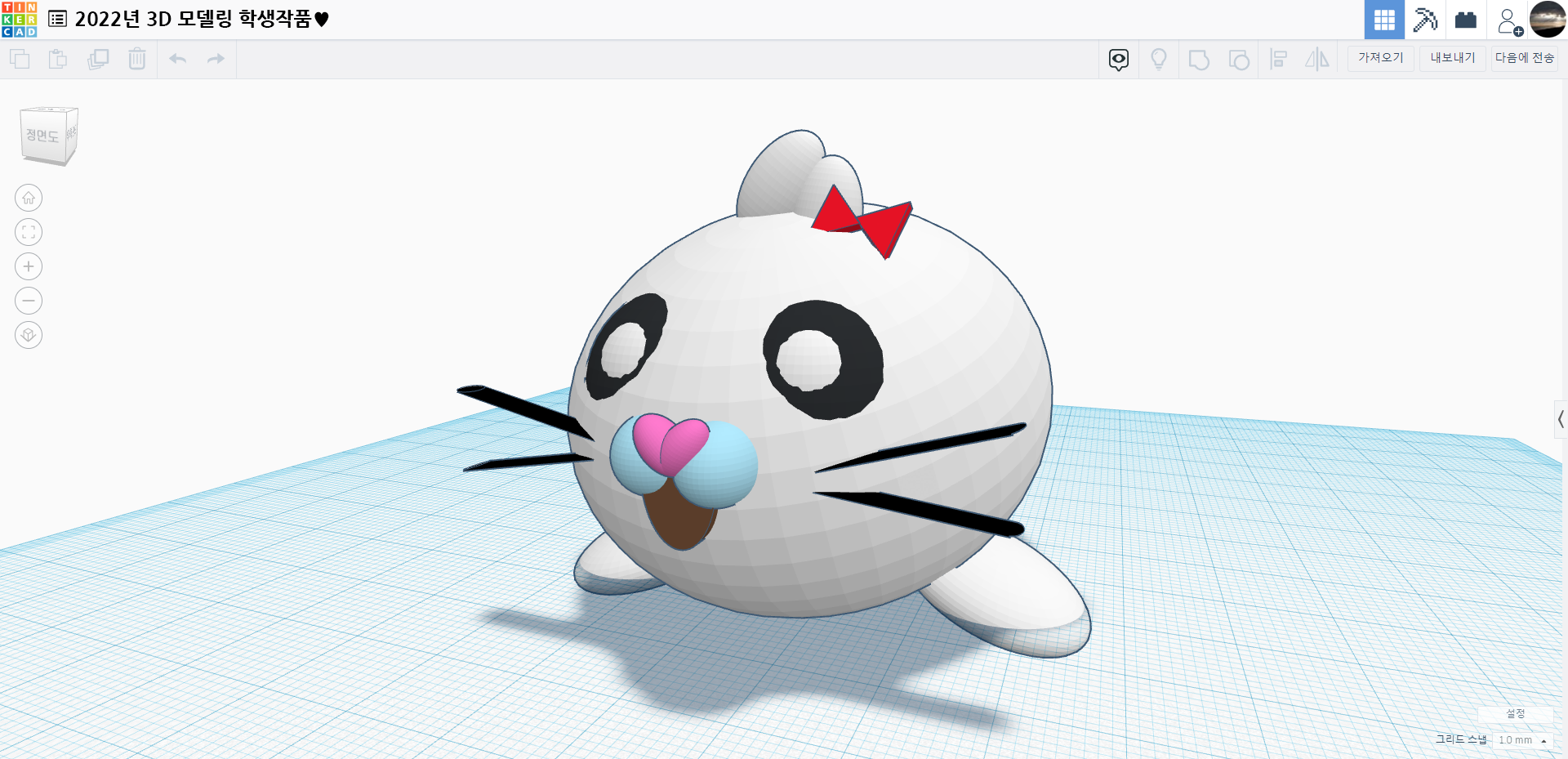The width and height of the screenshot is (1568, 759).
Task: Open the 설정 workplane settings
Action: pos(1516,714)
